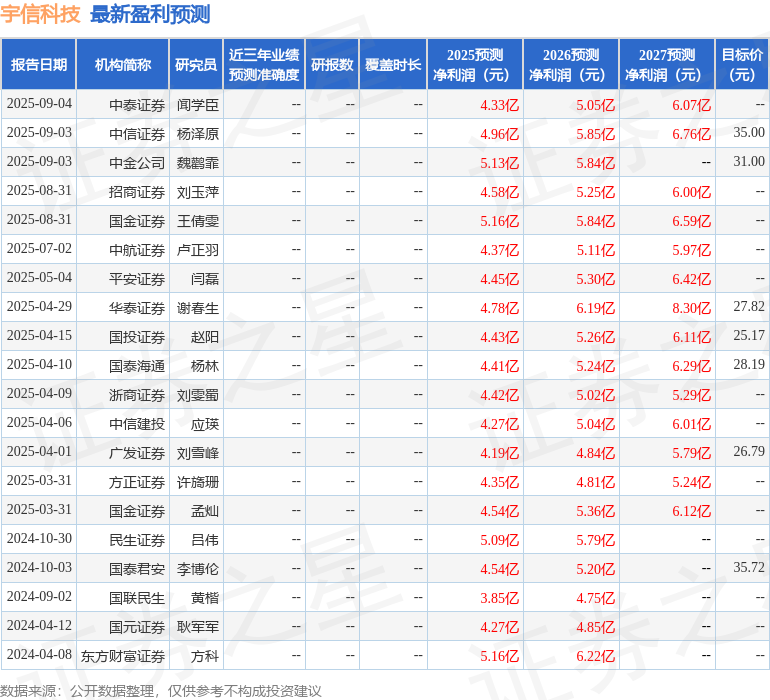The image size is (770, 700).
Task: Click the 4.33亿 forecast value
Action: (x=499, y=105)
